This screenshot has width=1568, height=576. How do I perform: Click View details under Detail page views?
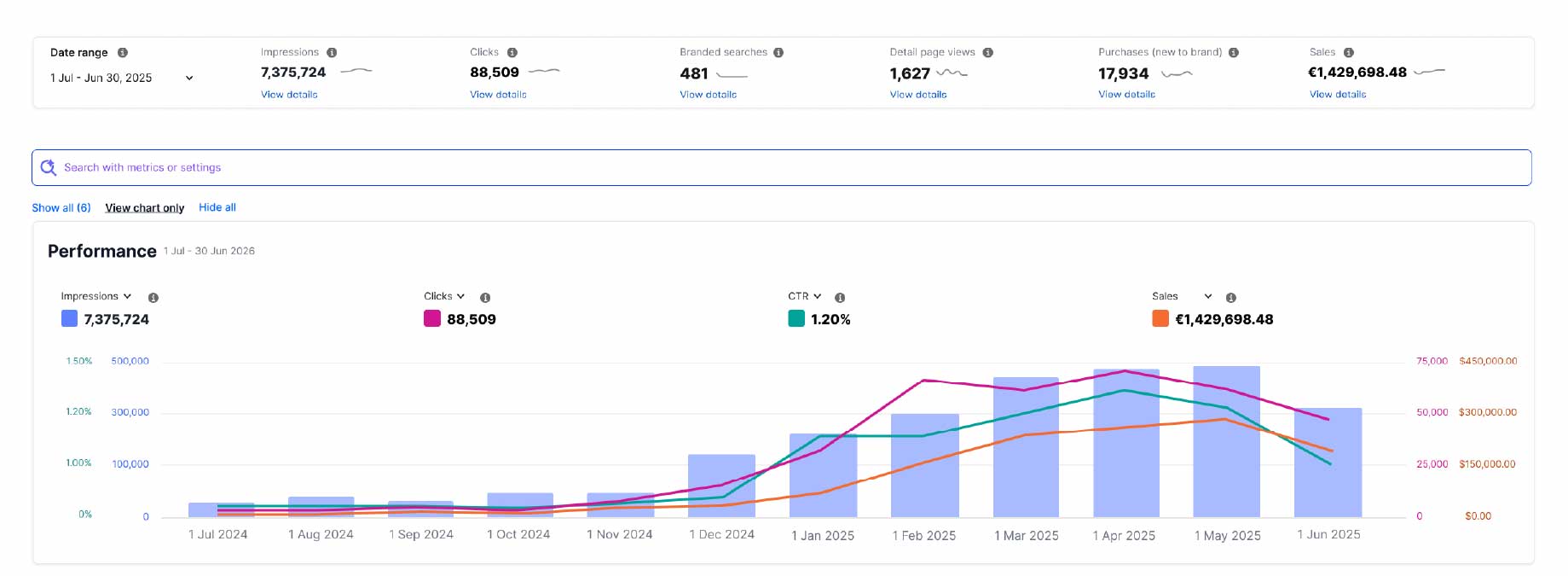point(918,95)
